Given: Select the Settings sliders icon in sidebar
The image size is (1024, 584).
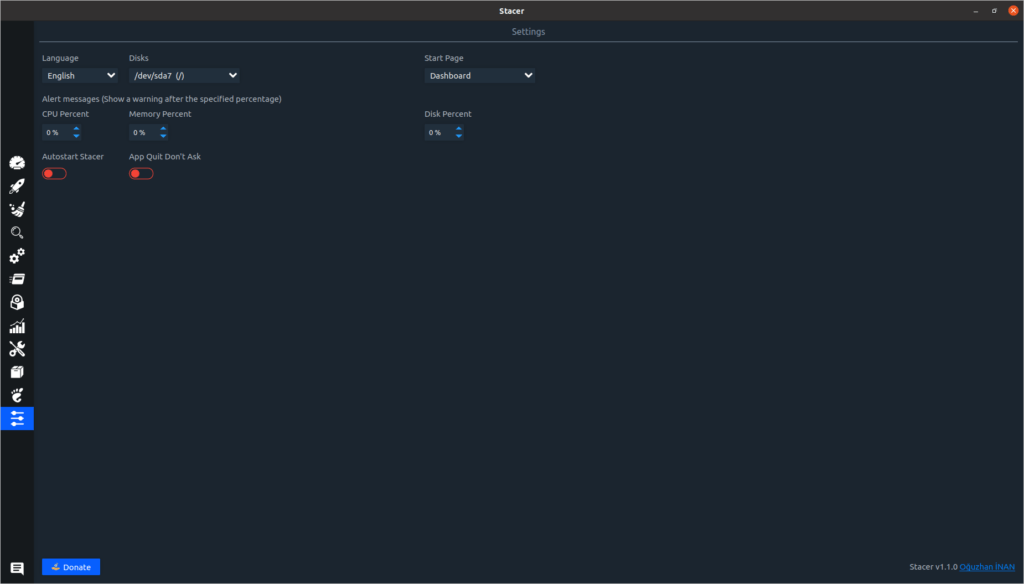Looking at the screenshot, I should 17,418.
